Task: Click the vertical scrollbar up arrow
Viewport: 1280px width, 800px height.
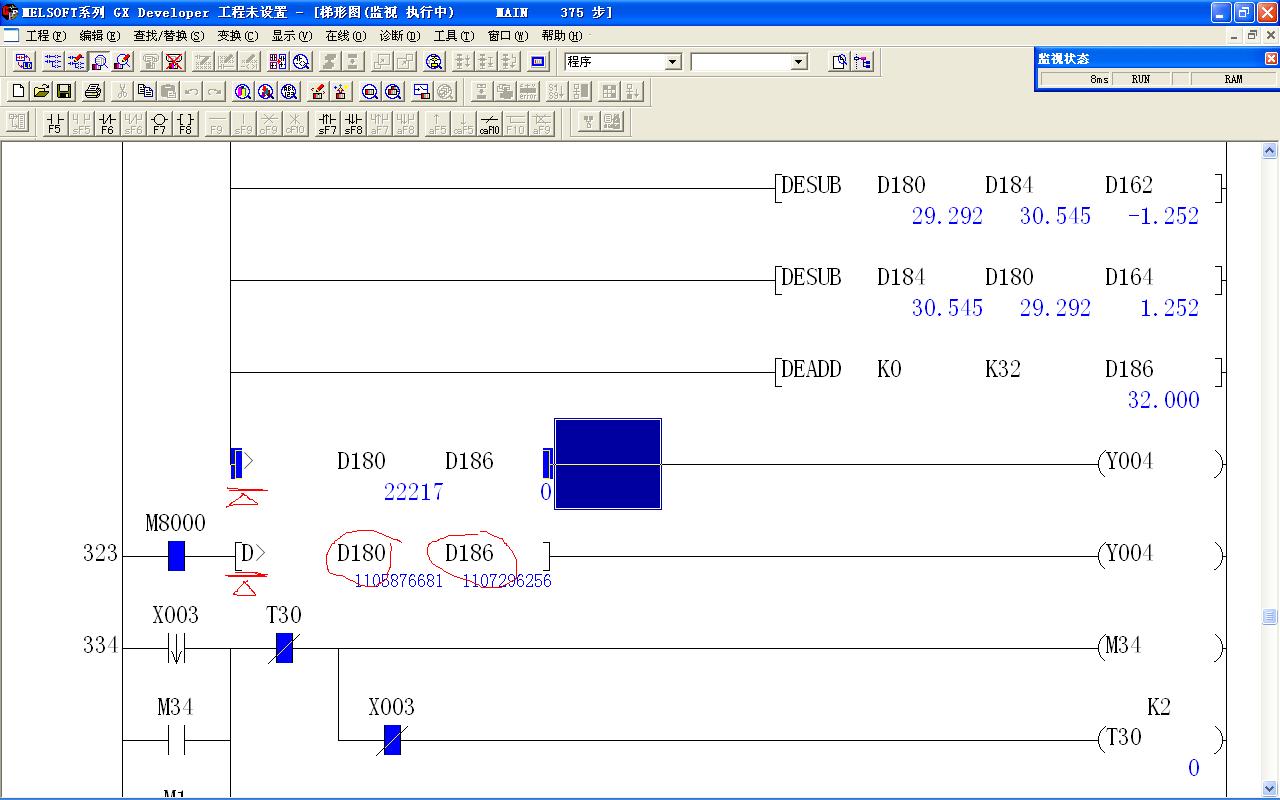Action: click(1269, 151)
